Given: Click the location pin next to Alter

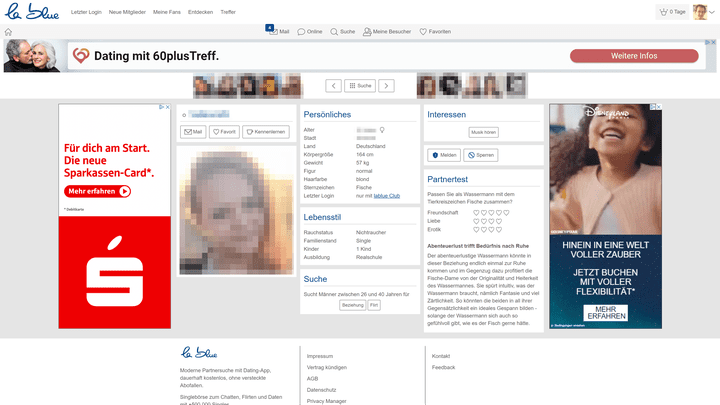Looking at the screenshot, I should tap(382, 130).
